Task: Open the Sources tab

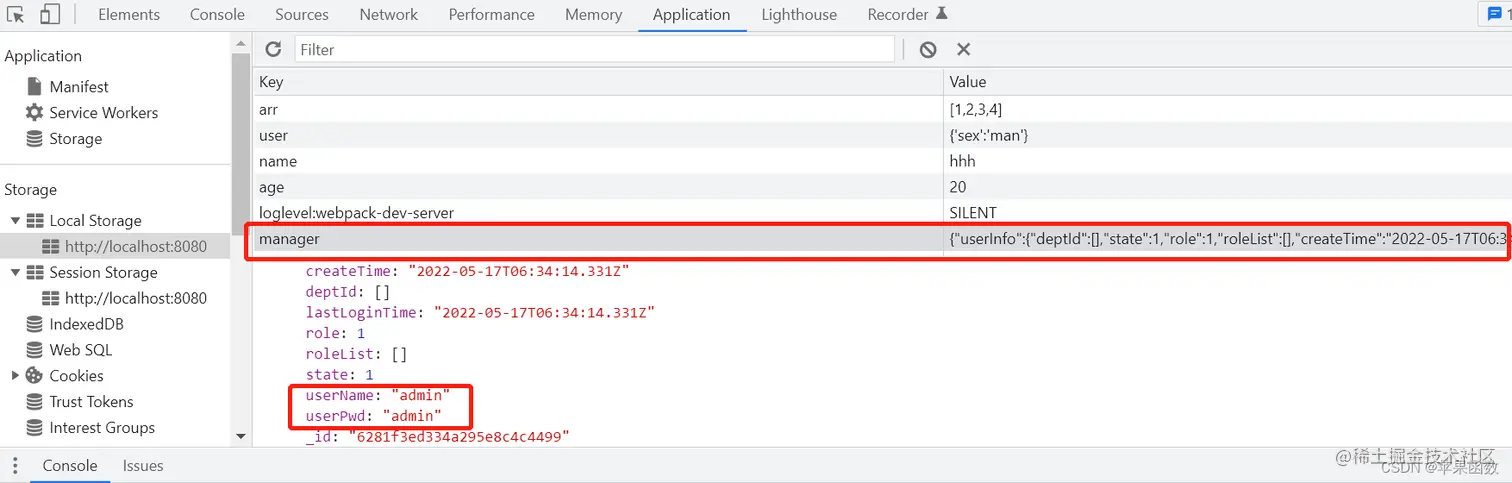Action: [301, 14]
